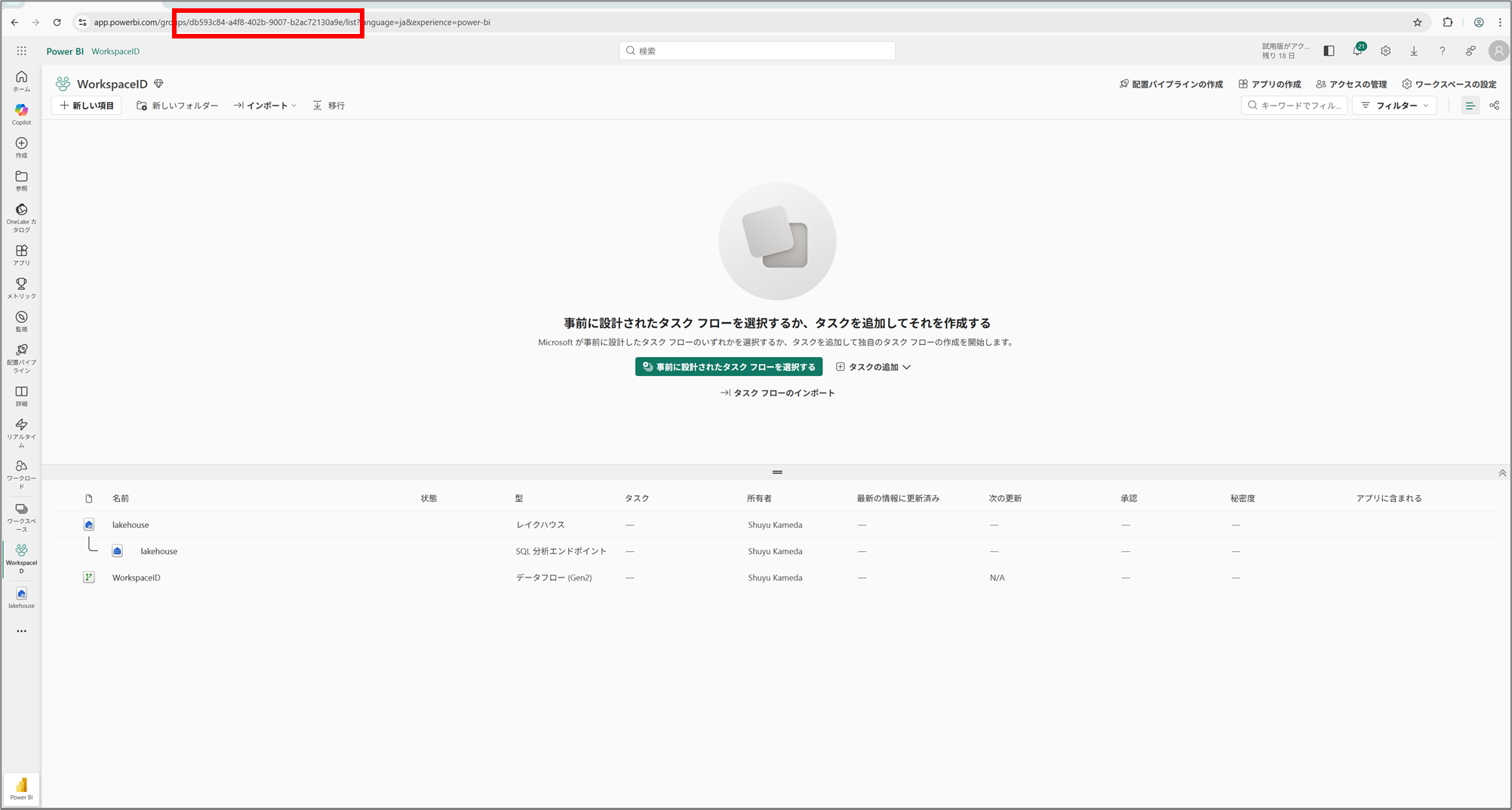Open the OneLake catalog in sidebar
1512x810 pixels.
(x=21, y=217)
